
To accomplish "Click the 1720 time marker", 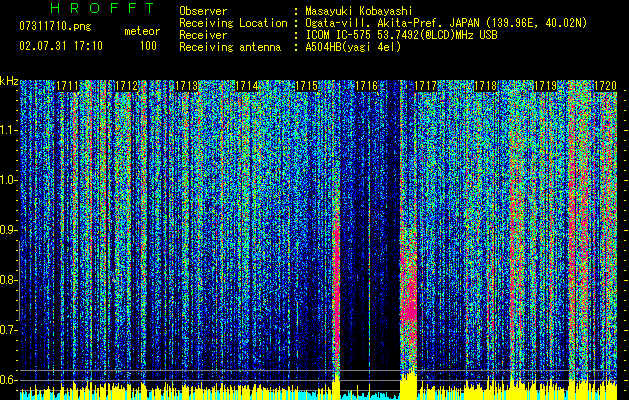I will click(605, 86).
